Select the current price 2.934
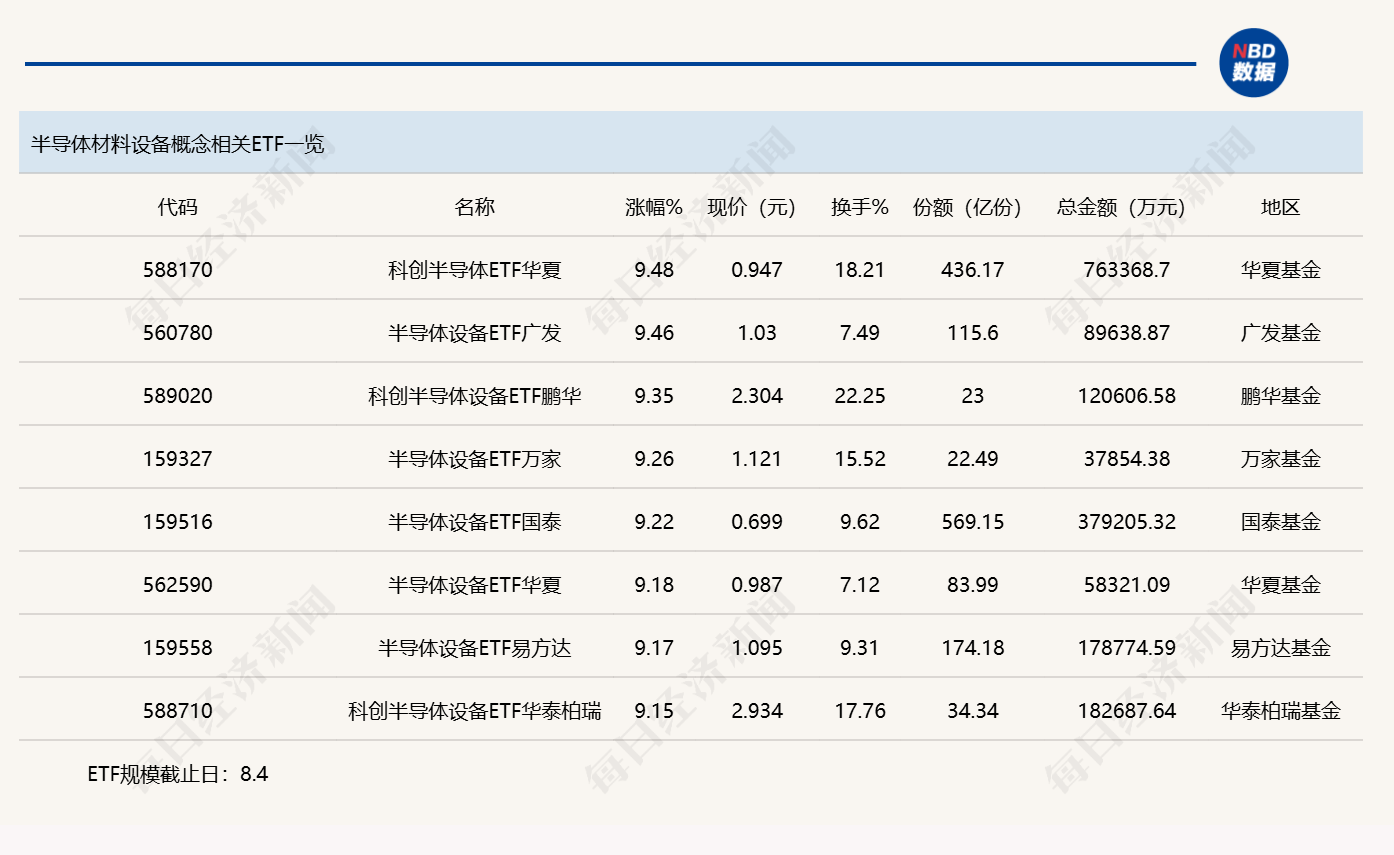The image size is (1394, 855). point(757,711)
